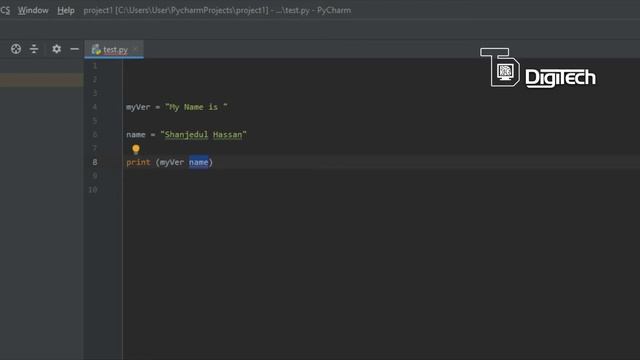This screenshot has width=640, height=360.
Task: Click the name variable on line 6
Action: (x=136, y=134)
